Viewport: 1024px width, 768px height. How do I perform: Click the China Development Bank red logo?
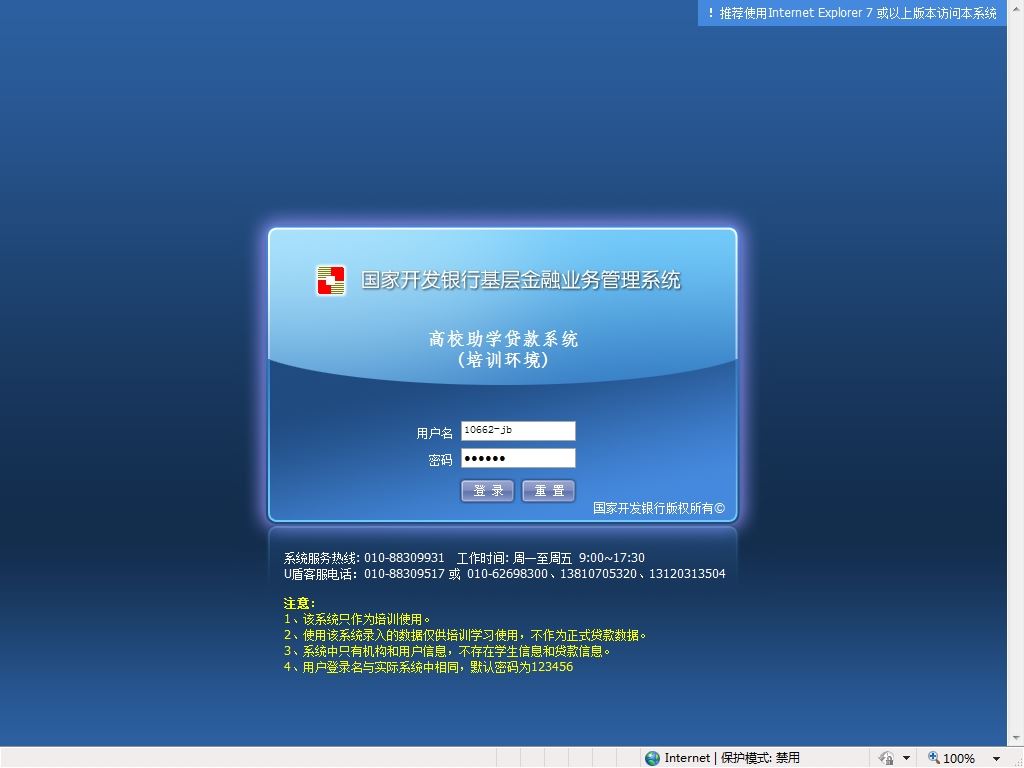(x=331, y=280)
